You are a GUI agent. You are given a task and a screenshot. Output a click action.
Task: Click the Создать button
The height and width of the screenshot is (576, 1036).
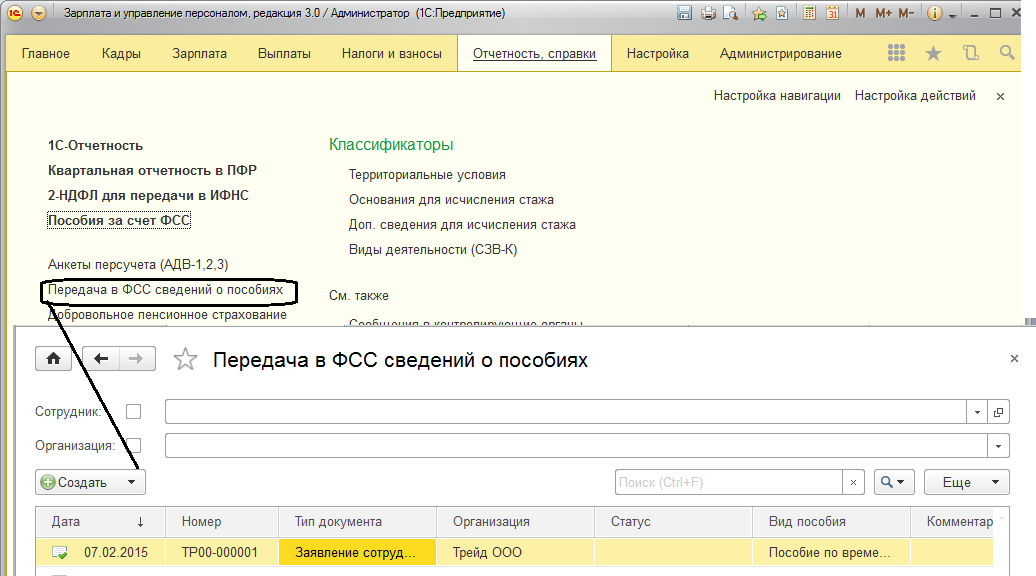[x=90, y=482]
